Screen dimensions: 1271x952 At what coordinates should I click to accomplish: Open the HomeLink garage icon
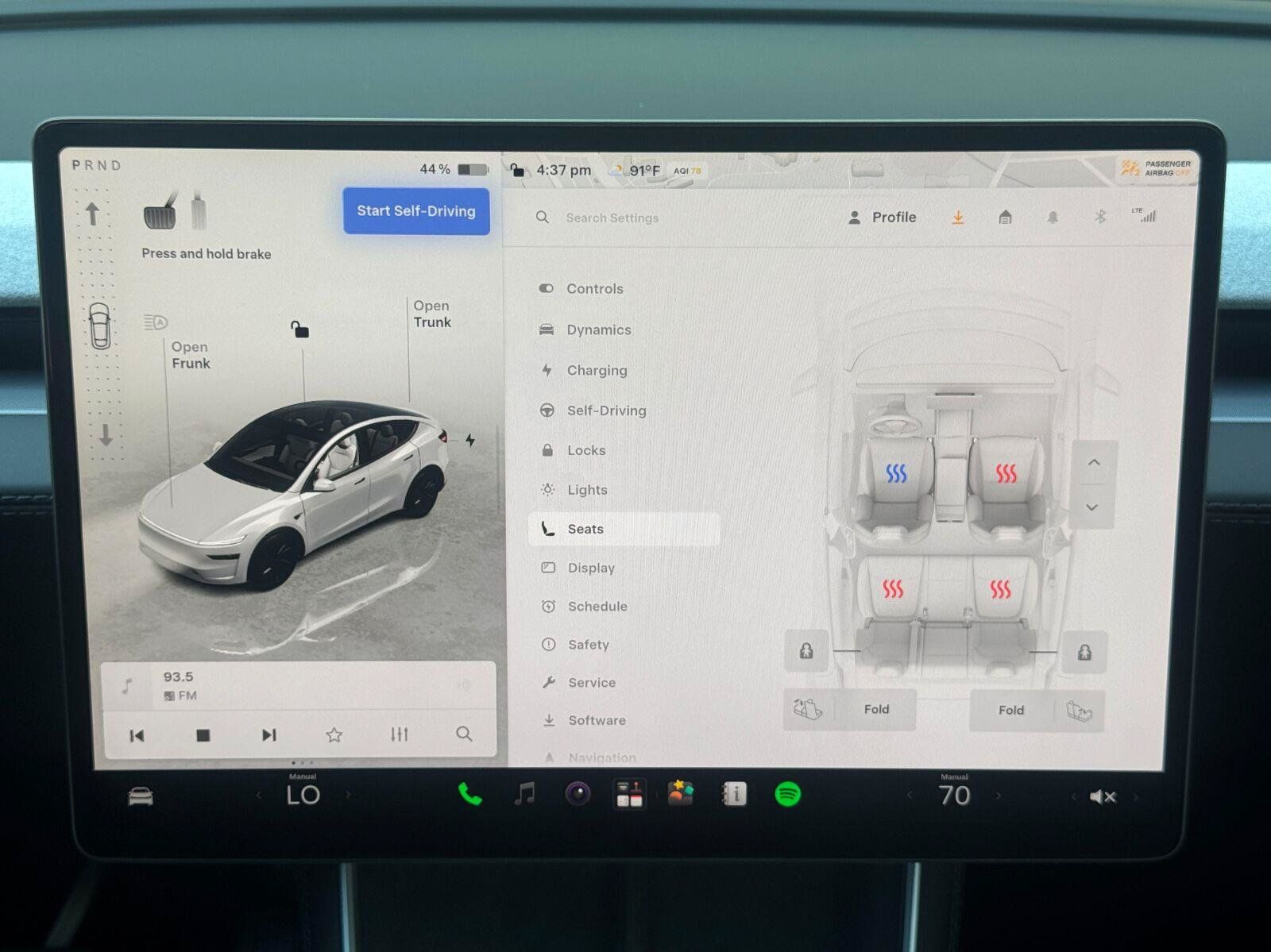[1005, 217]
